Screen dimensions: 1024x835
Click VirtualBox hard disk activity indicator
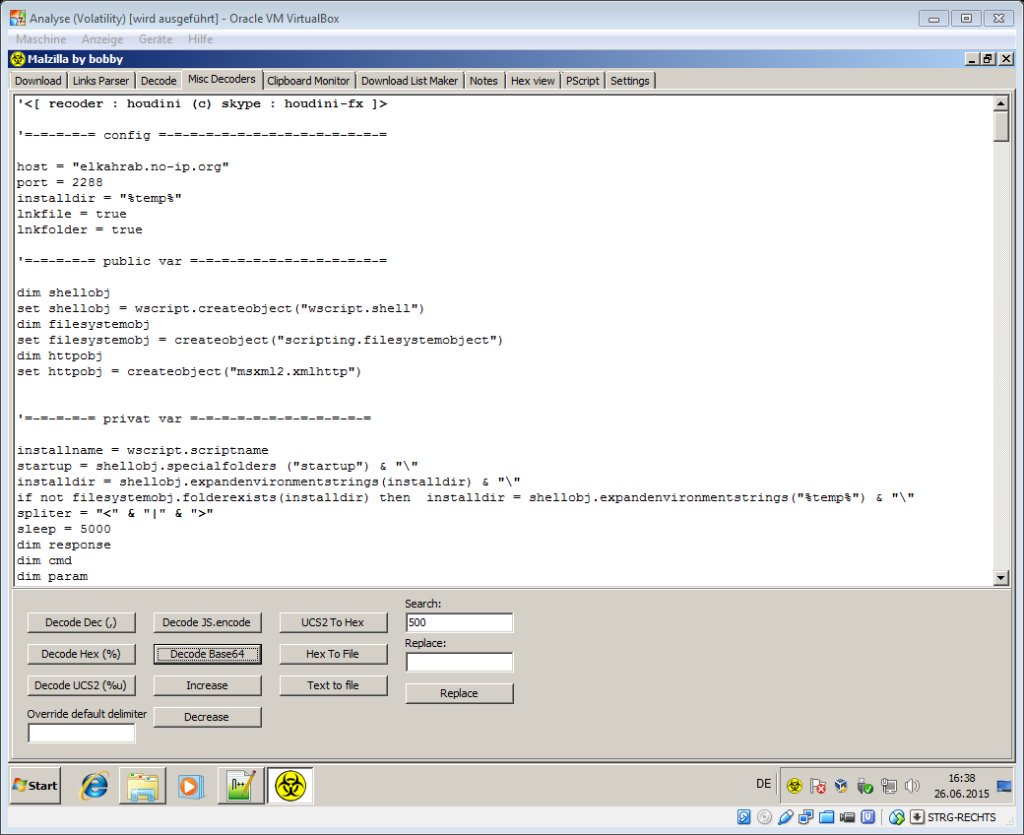pyautogui.click(x=744, y=817)
